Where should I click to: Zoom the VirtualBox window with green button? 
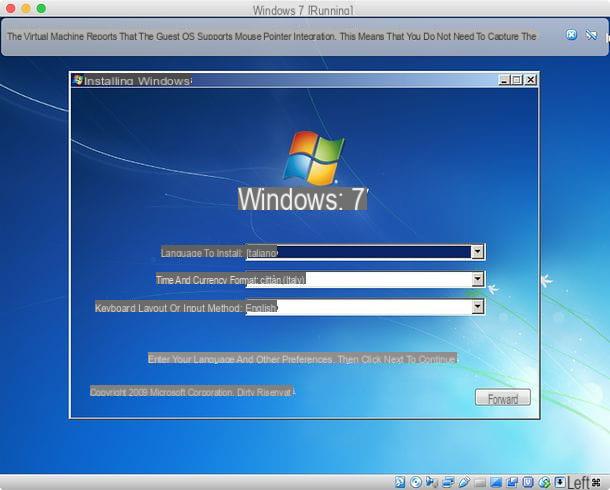point(41,8)
